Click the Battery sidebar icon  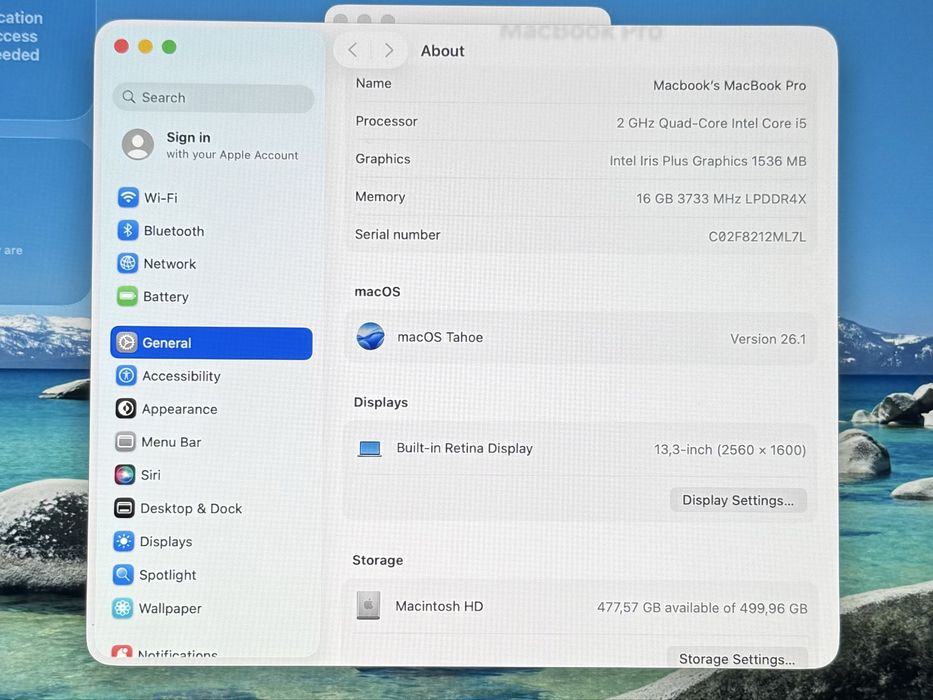point(127,296)
